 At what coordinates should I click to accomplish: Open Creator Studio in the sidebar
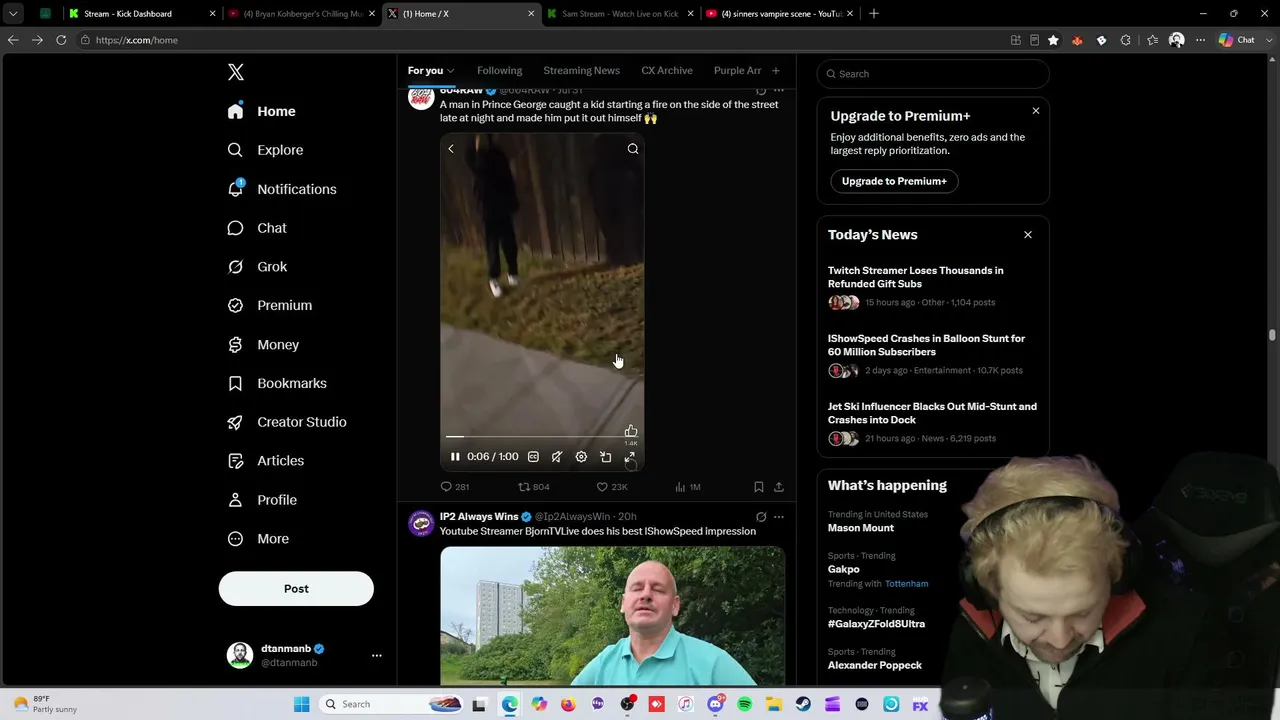[287, 422]
